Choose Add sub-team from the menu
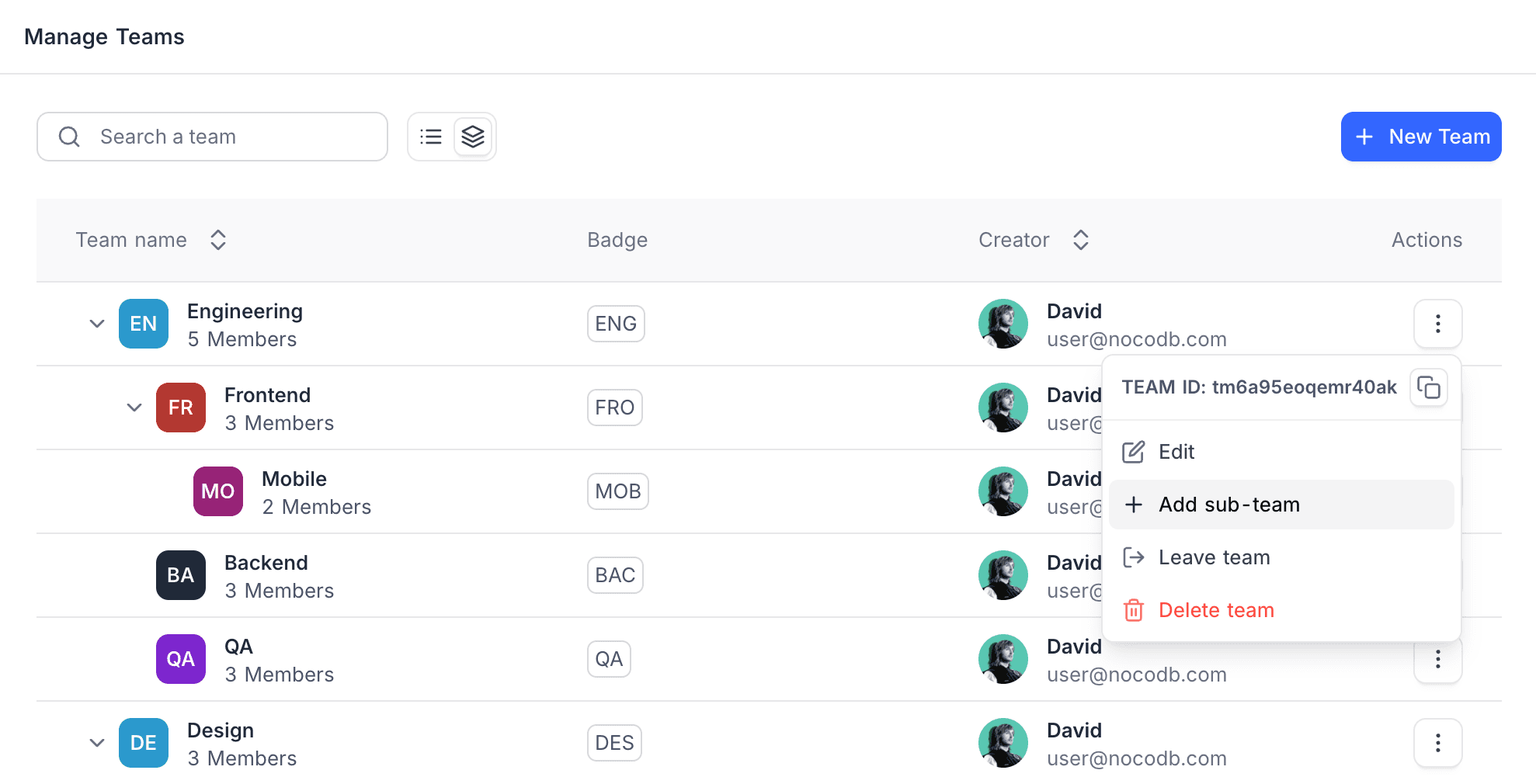Viewport: 1536px width, 784px height. 1228,505
